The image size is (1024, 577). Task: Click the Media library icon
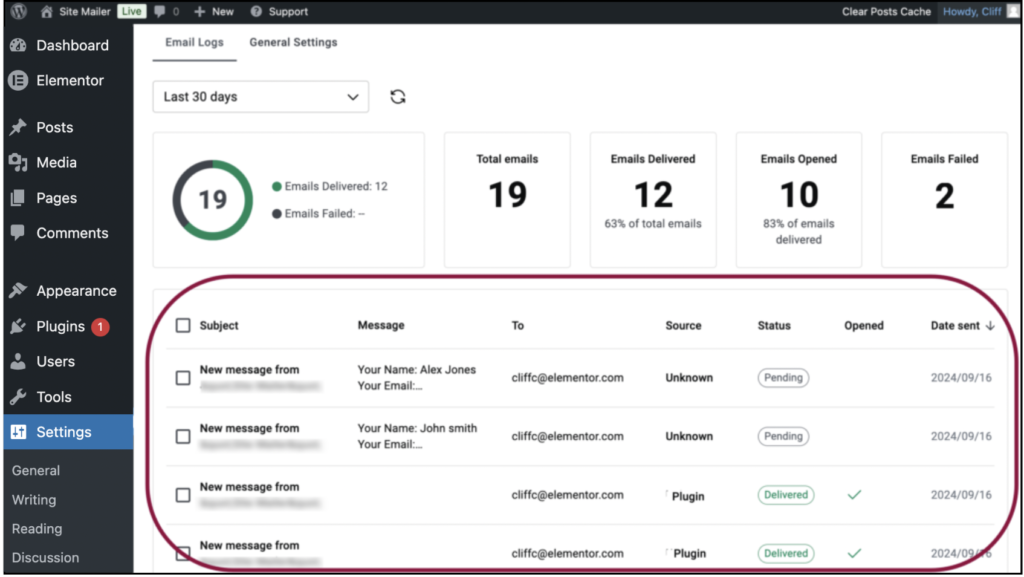pyautogui.click(x=18, y=163)
